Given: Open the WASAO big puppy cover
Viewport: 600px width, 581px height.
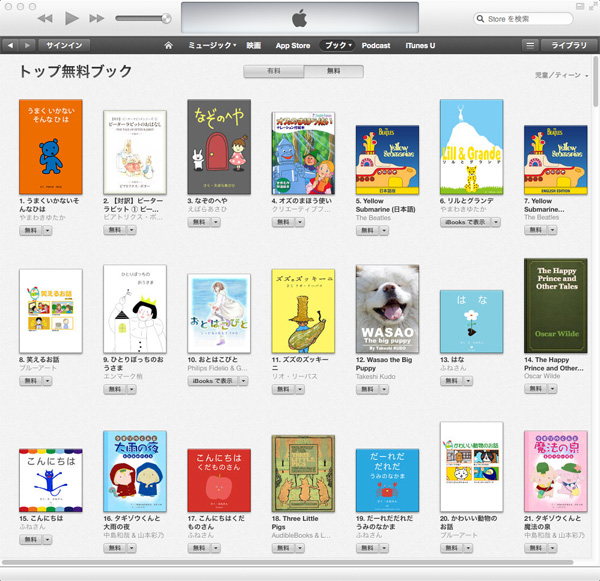Looking at the screenshot, I should tap(387, 308).
